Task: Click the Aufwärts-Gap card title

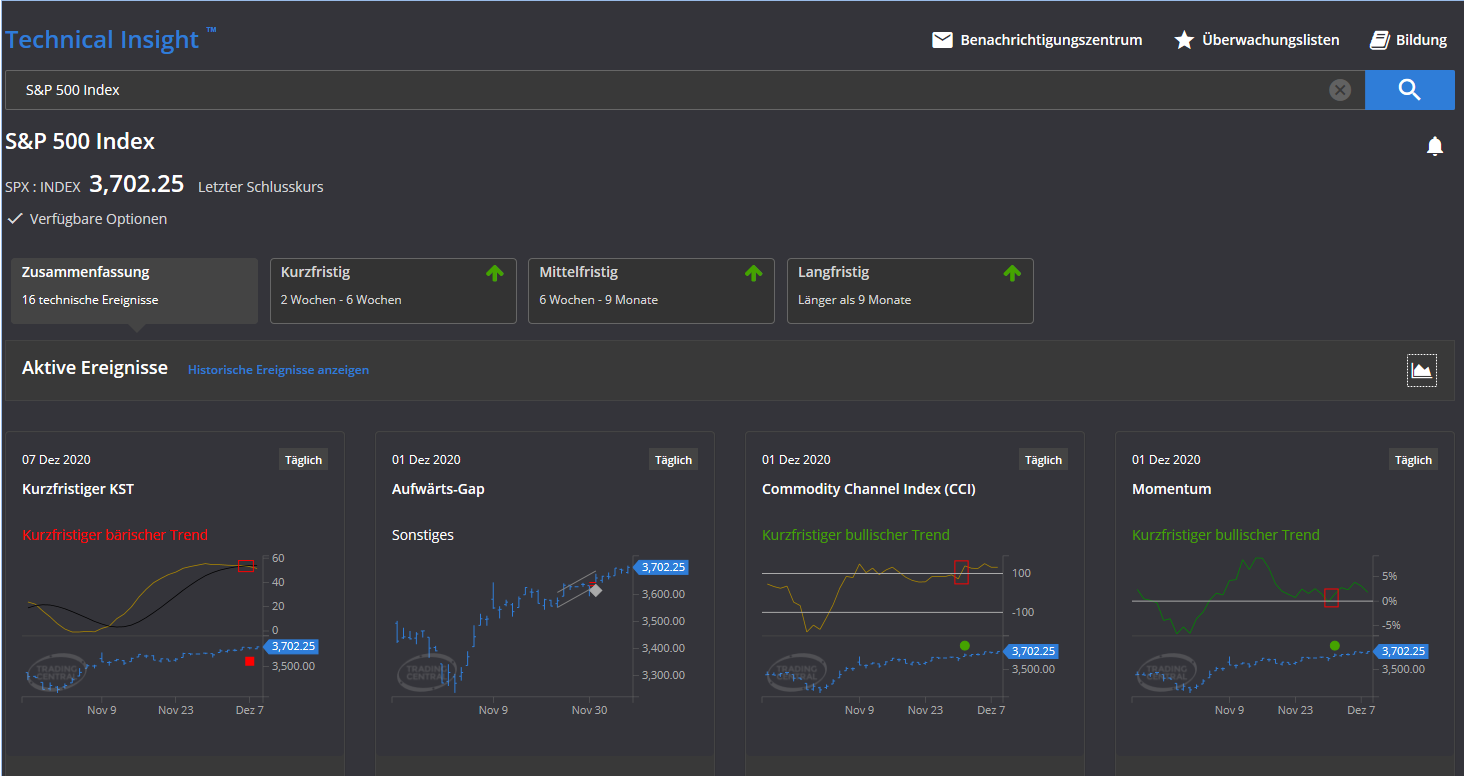Action: (438, 489)
